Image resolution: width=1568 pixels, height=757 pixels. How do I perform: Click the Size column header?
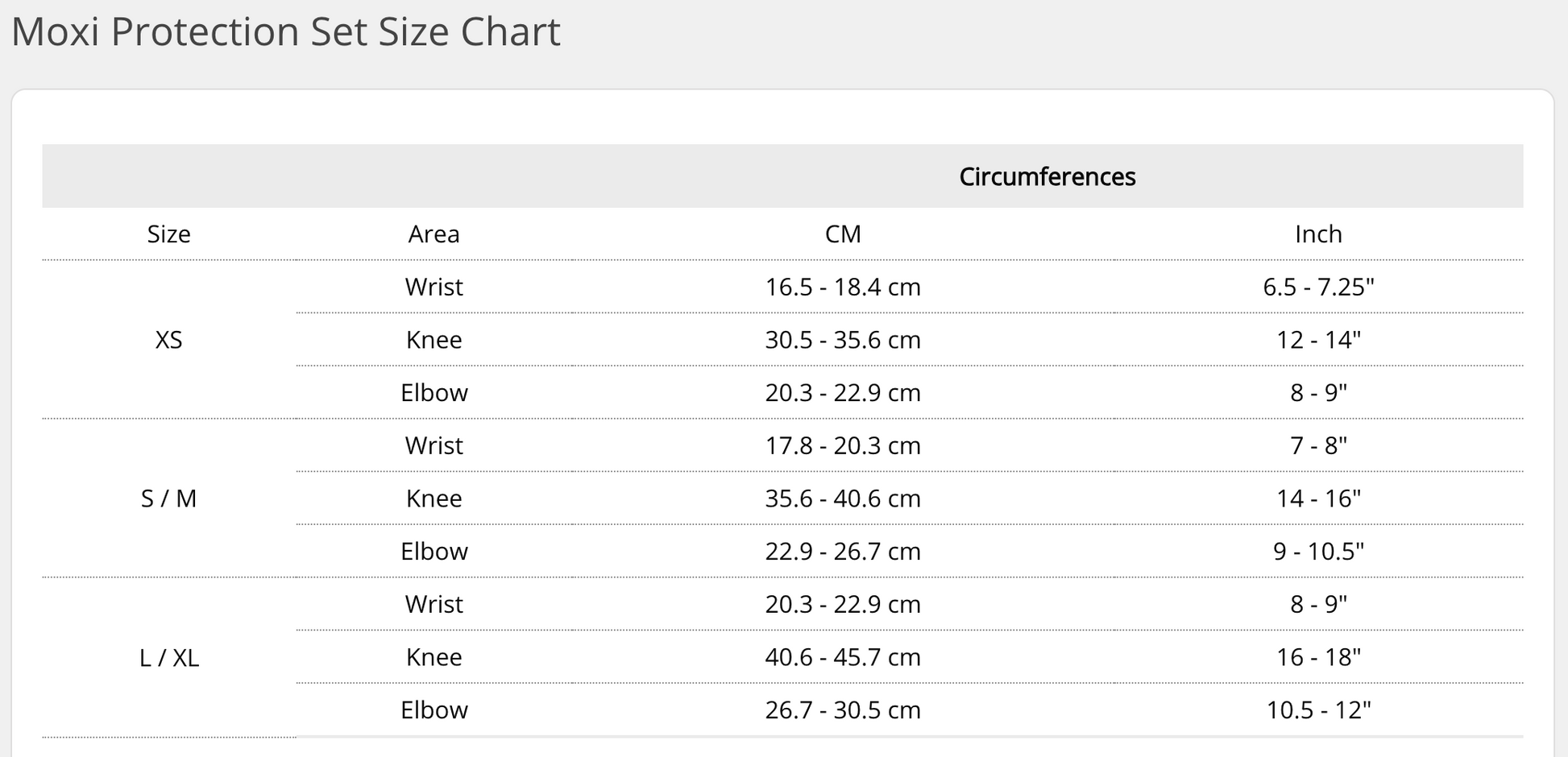coord(169,234)
